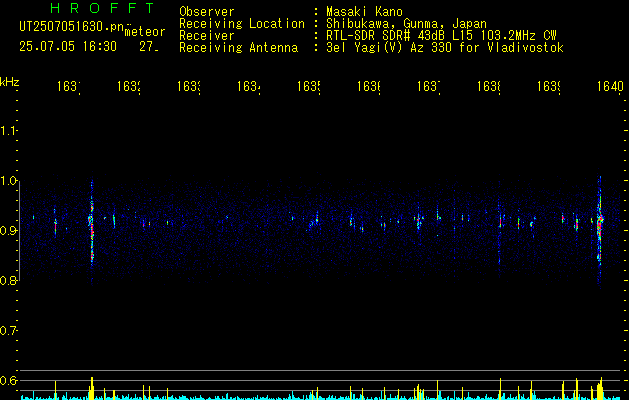Screen dimensions: 629x400
Task: Click the 1640 time axis label
Action: pos(611,86)
